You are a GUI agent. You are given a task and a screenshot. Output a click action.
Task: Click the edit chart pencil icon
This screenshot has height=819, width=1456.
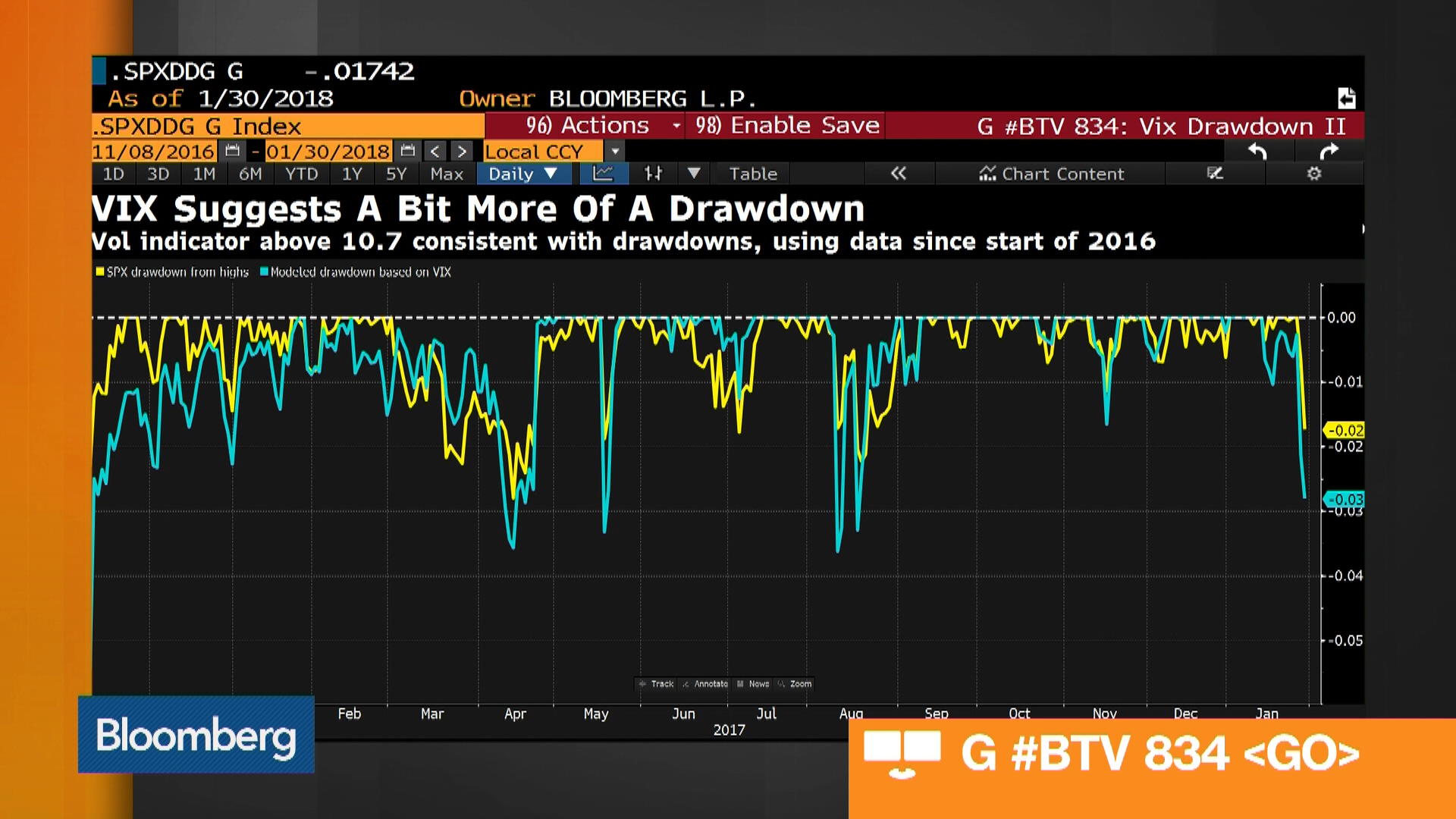[x=1216, y=173]
